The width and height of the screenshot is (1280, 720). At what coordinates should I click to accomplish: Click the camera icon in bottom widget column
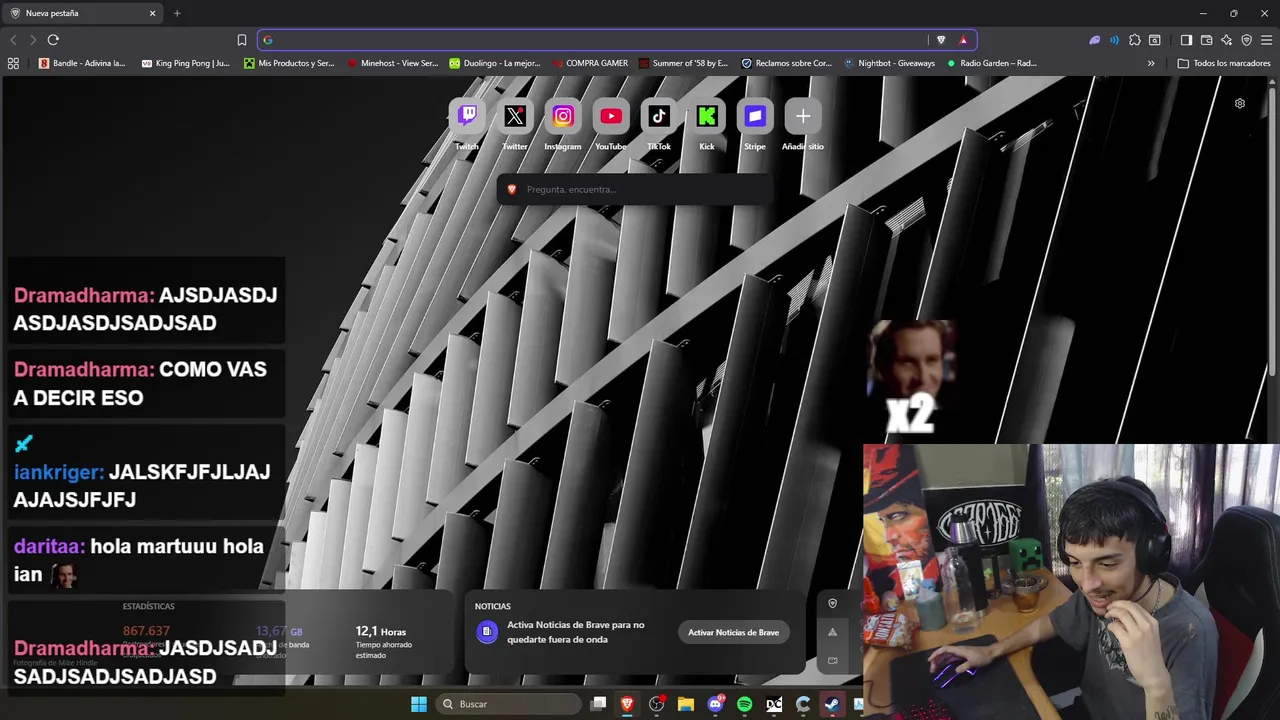832,660
